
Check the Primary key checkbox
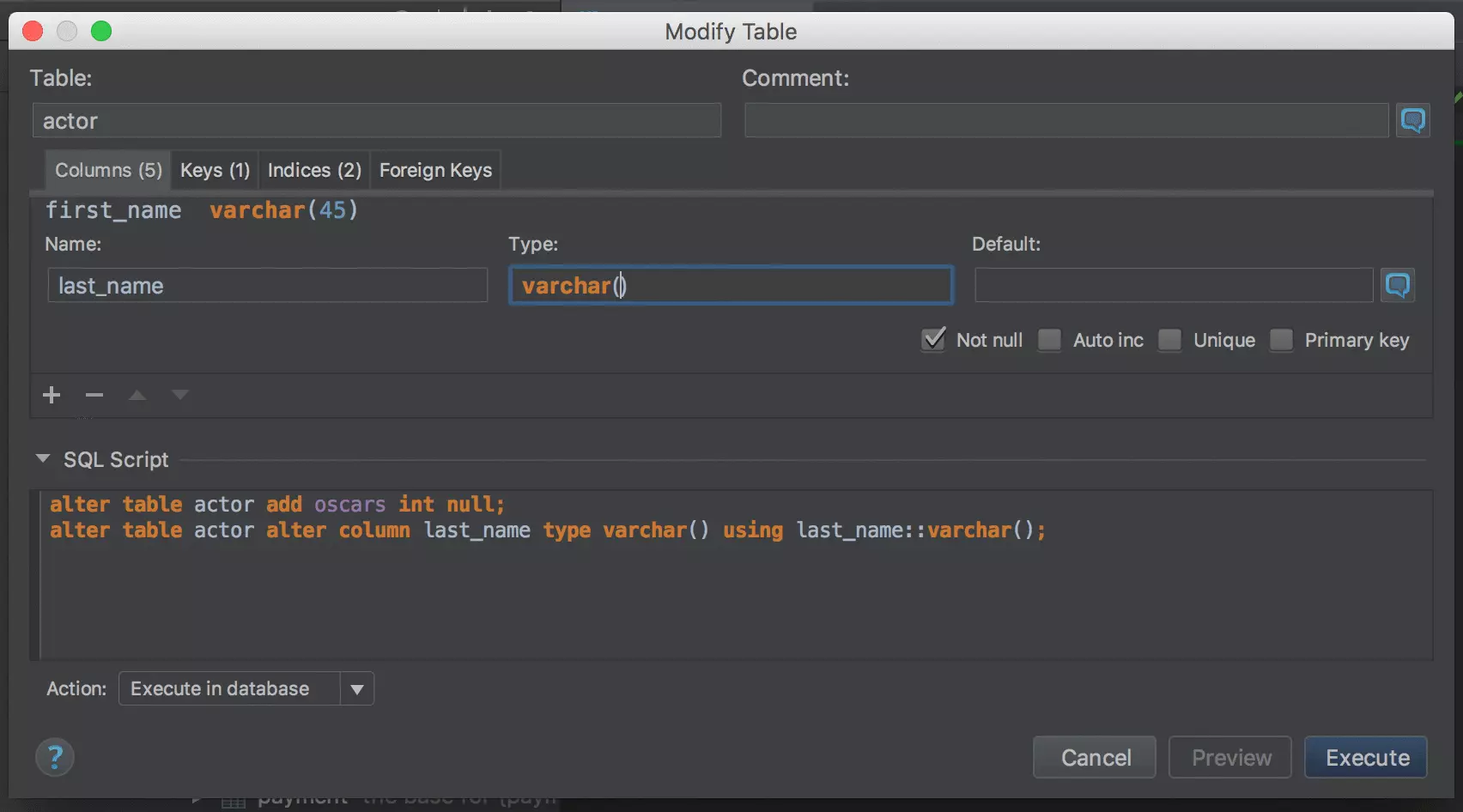(1281, 340)
